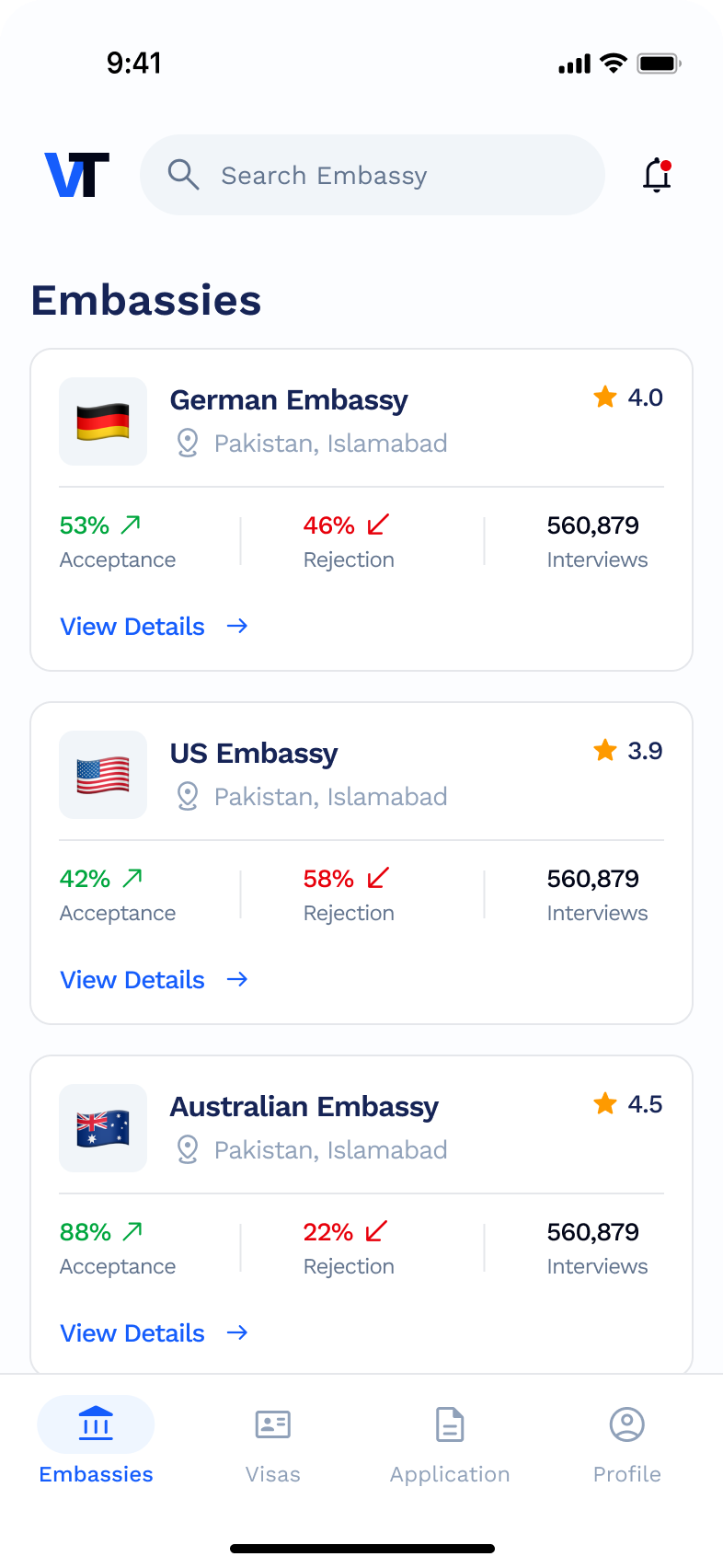Click the location pin beside German Embassy

click(x=187, y=443)
